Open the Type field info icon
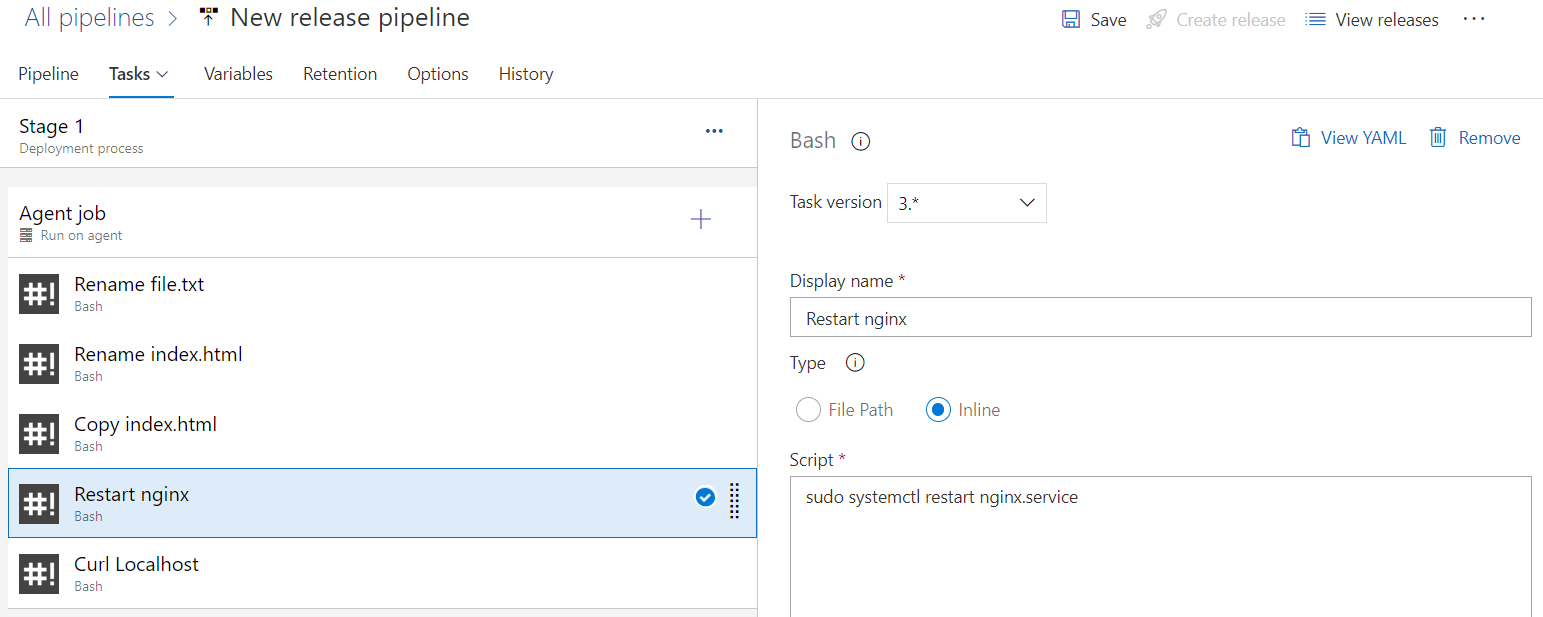The height and width of the screenshot is (617, 1543). [x=855, y=363]
